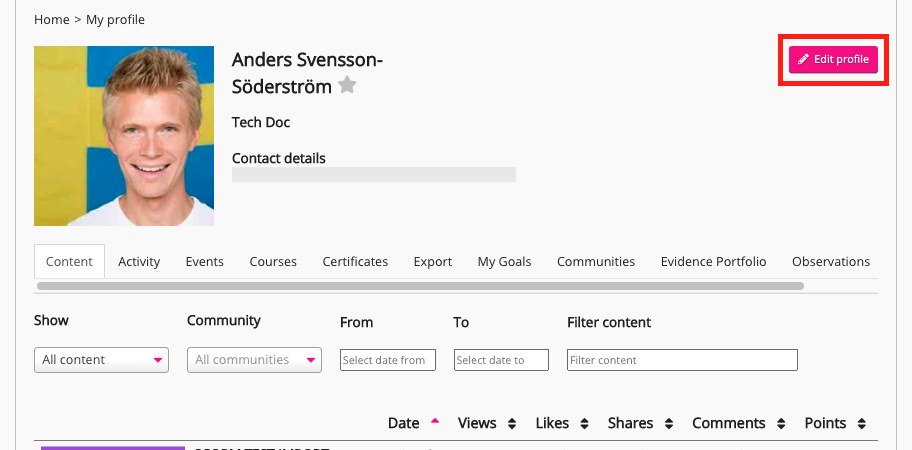Click the Edit profile button
The image size is (912, 450).
click(833, 60)
